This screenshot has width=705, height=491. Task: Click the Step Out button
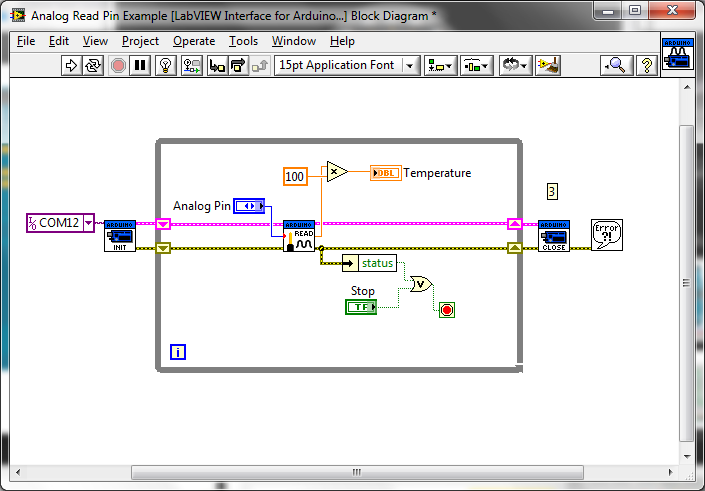pyautogui.click(x=259, y=66)
